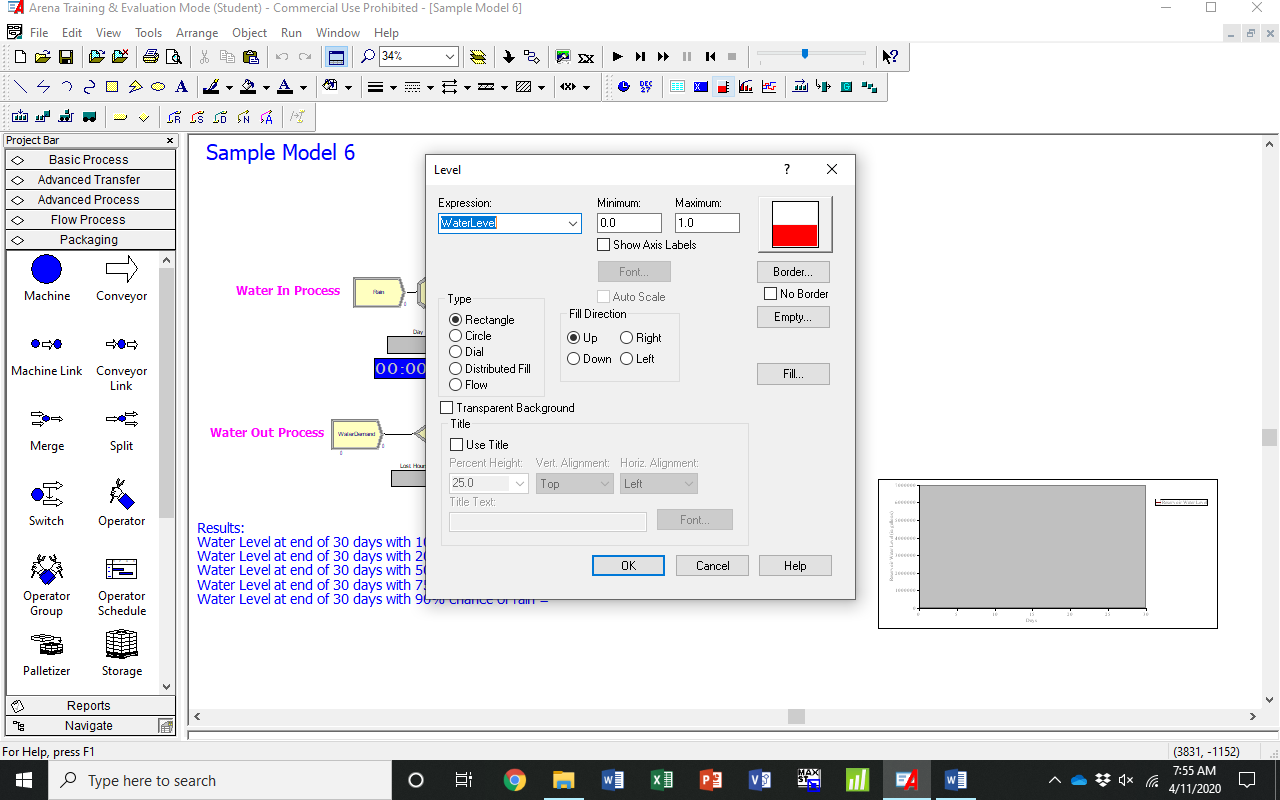
Task: Set fill direction to Right
Action: coord(627,338)
